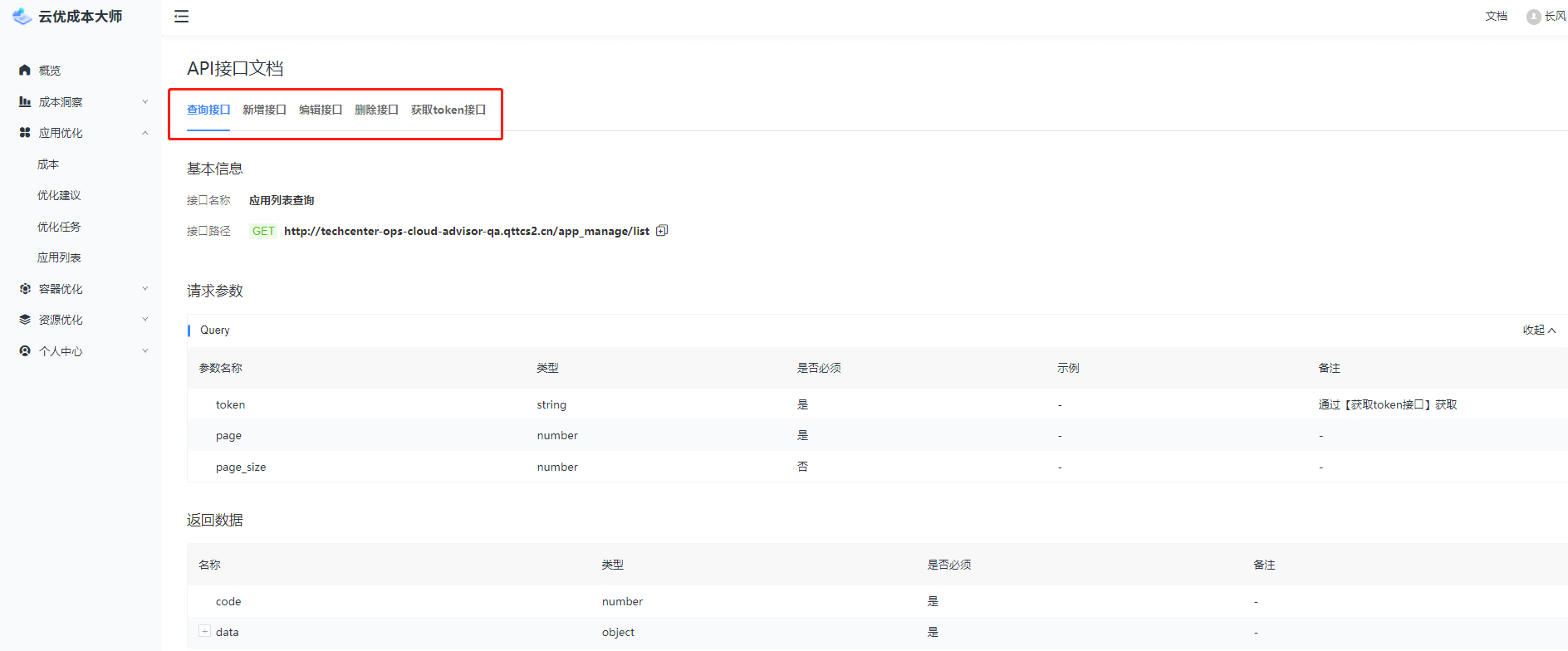
Task: Collapse Query section with 收起
Action: pyautogui.click(x=1539, y=330)
